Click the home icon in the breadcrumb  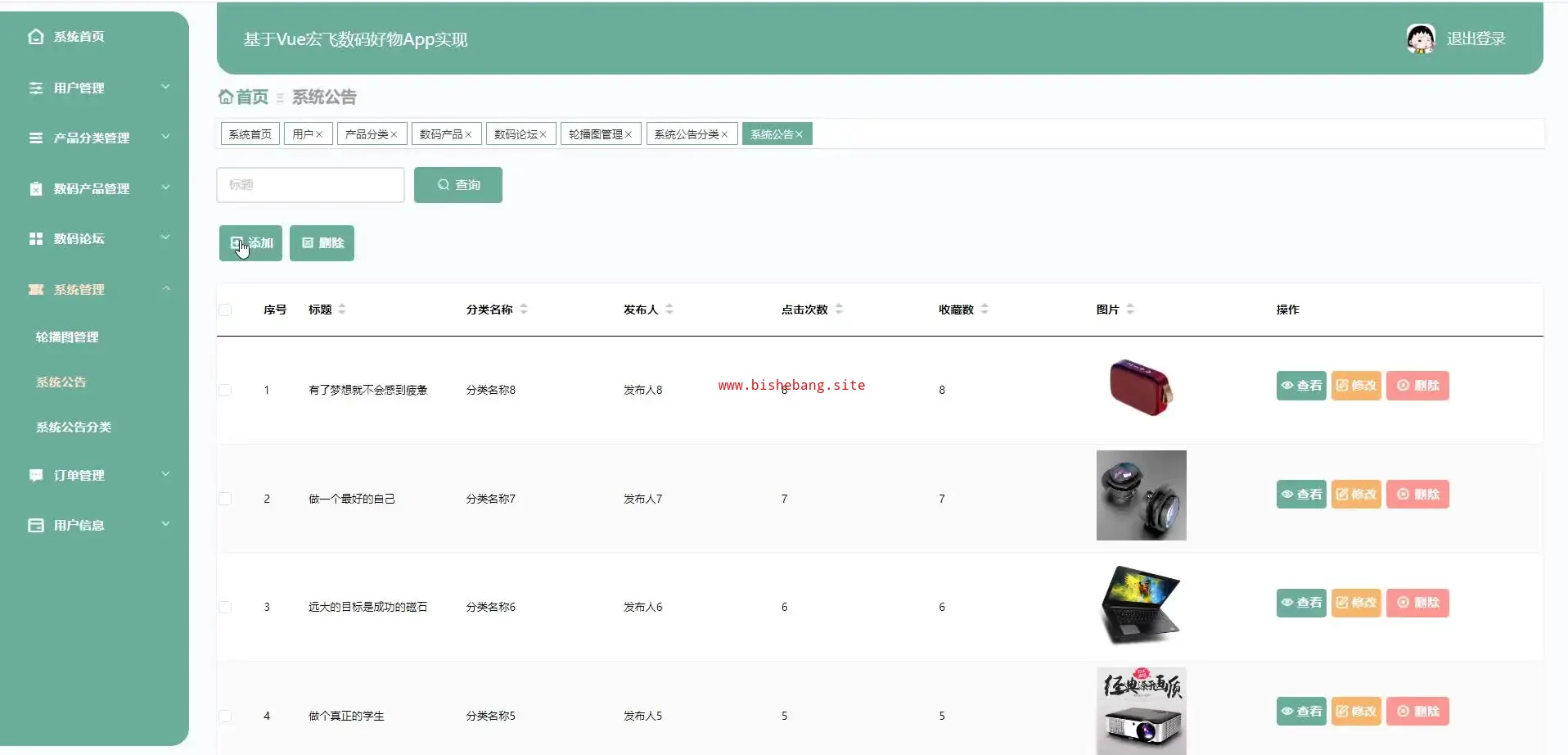point(226,97)
